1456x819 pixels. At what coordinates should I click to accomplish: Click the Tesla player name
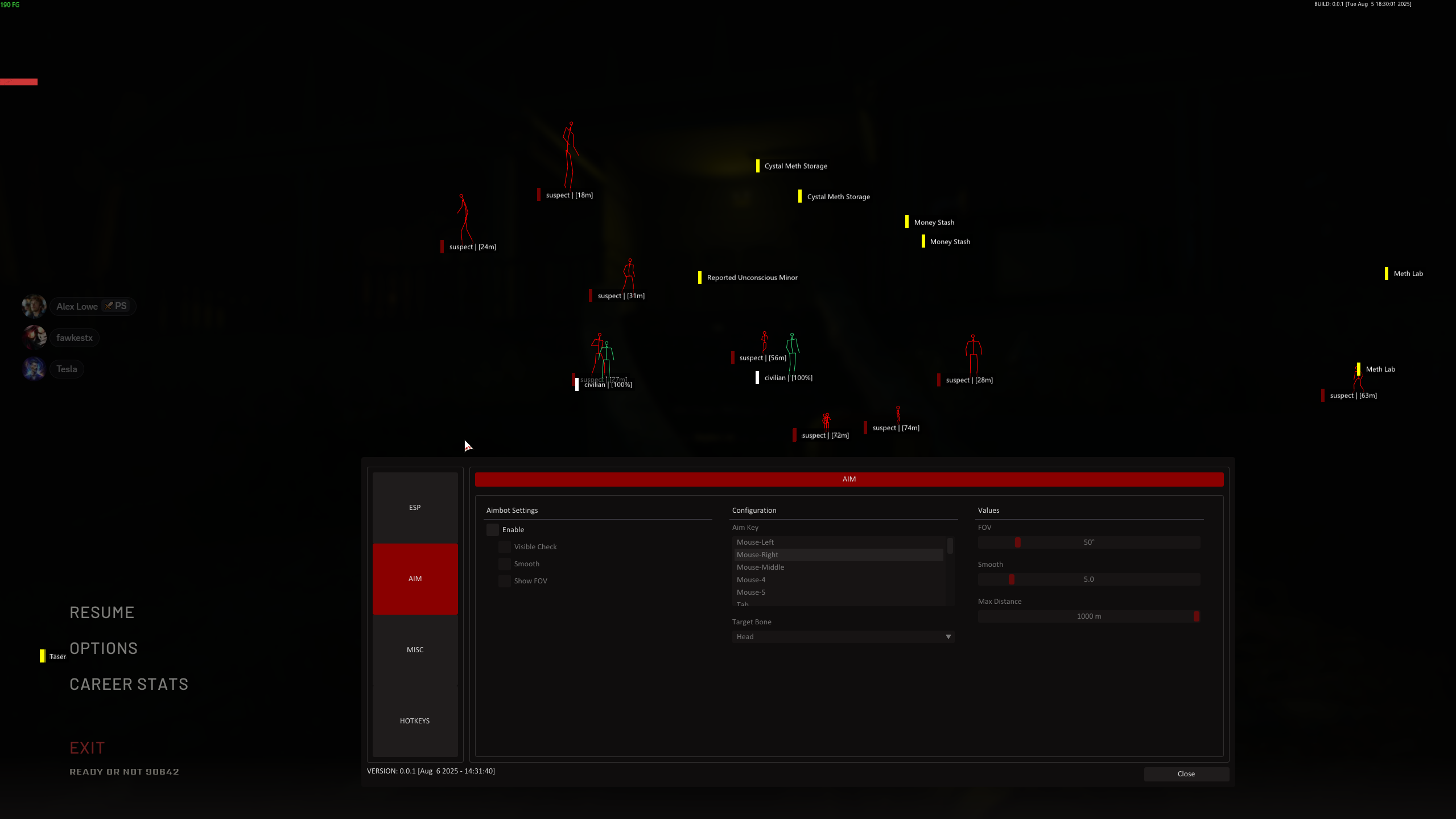pyautogui.click(x=67, y=369)
